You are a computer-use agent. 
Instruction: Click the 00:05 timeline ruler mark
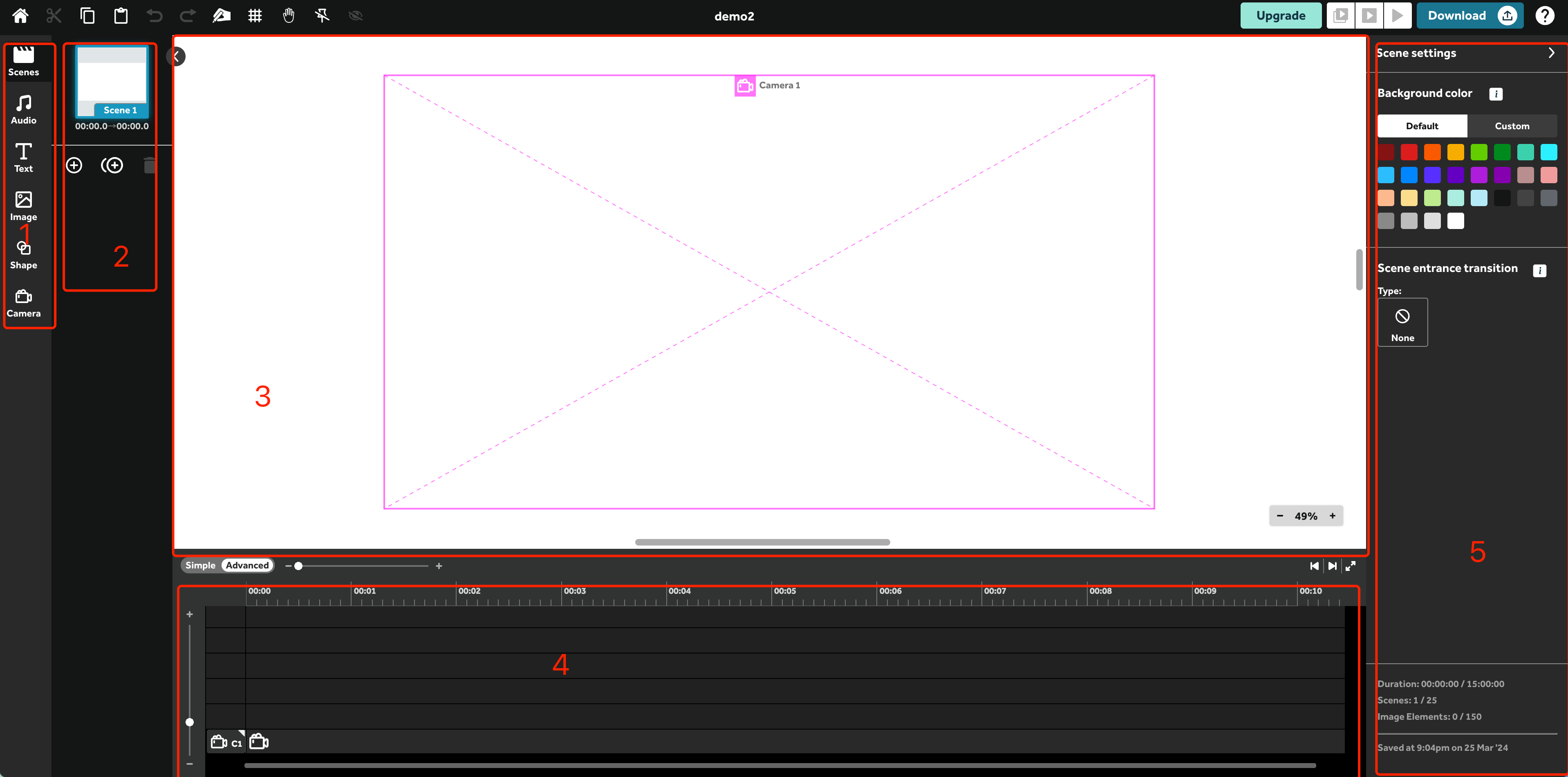784,591
